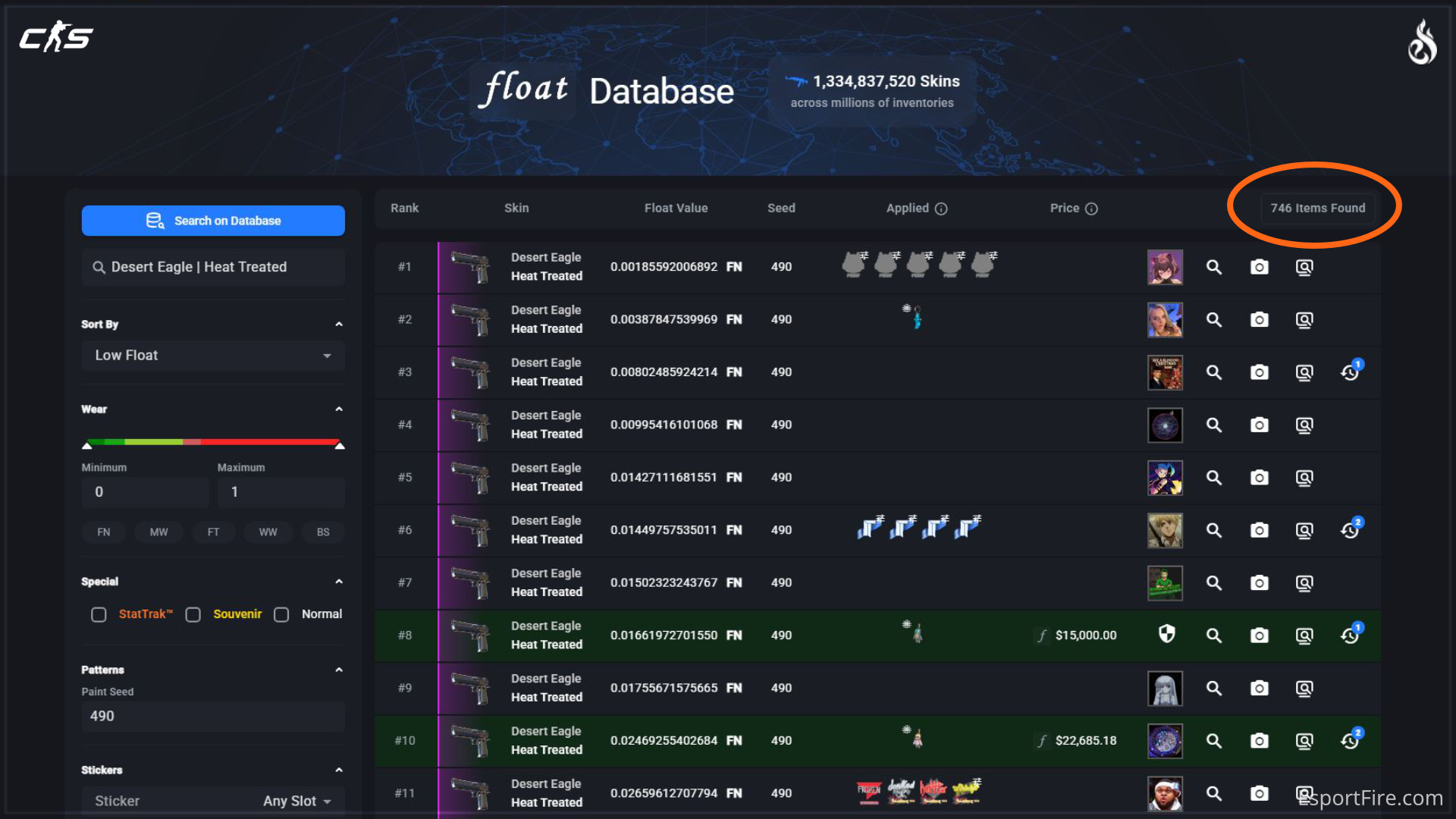Open owner avatar for rank #9 row

click(1165, 688)
